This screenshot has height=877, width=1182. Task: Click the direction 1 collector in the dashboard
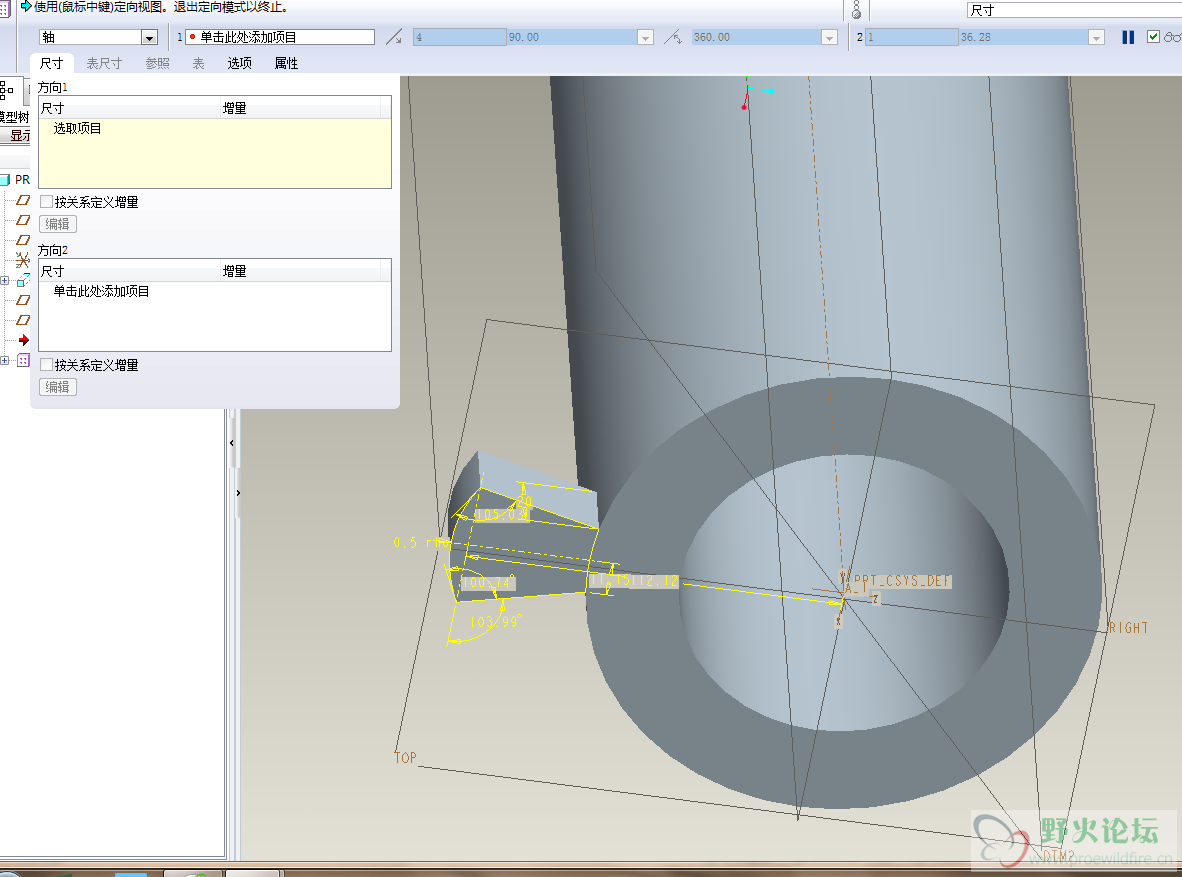280,37
